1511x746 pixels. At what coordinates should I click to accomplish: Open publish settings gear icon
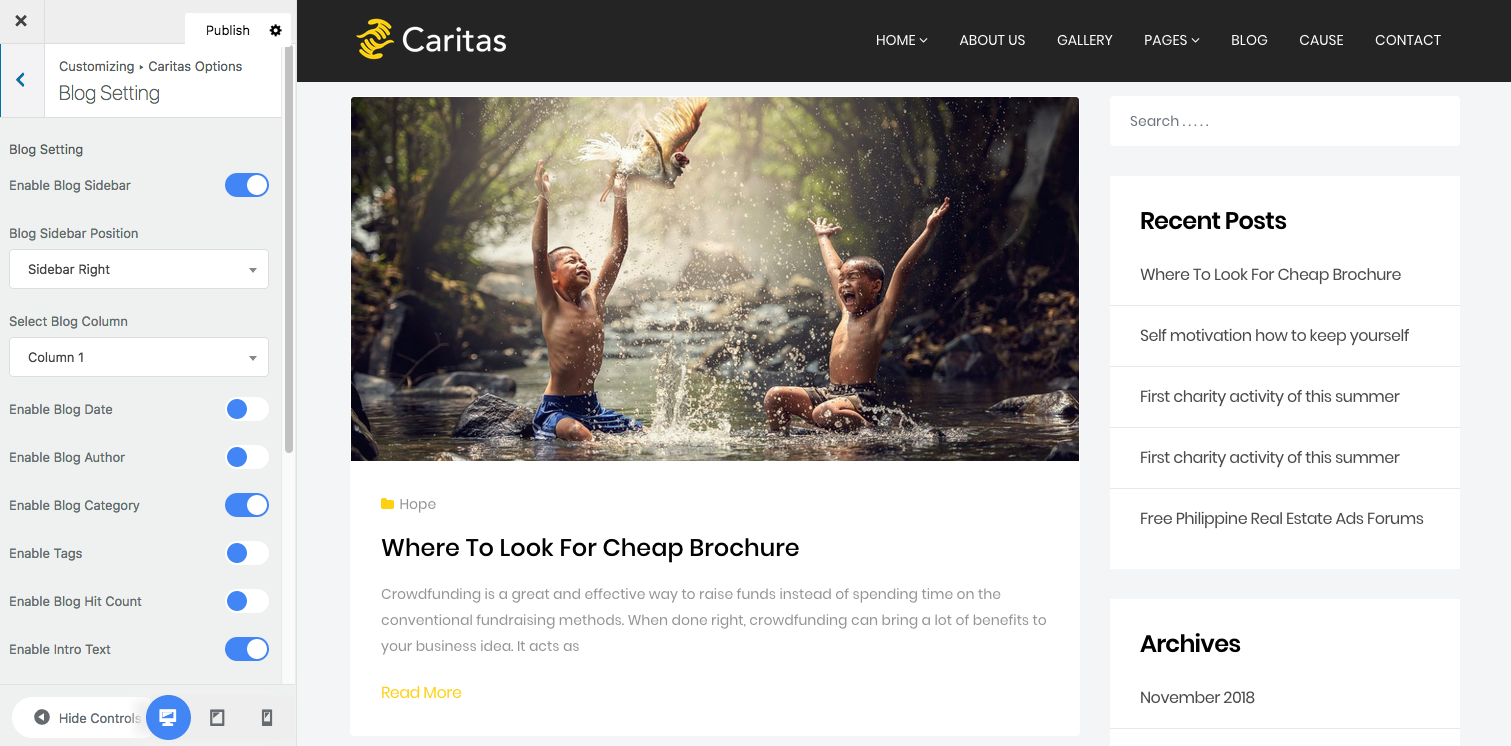pyautogui.click(x=276, y=30)
